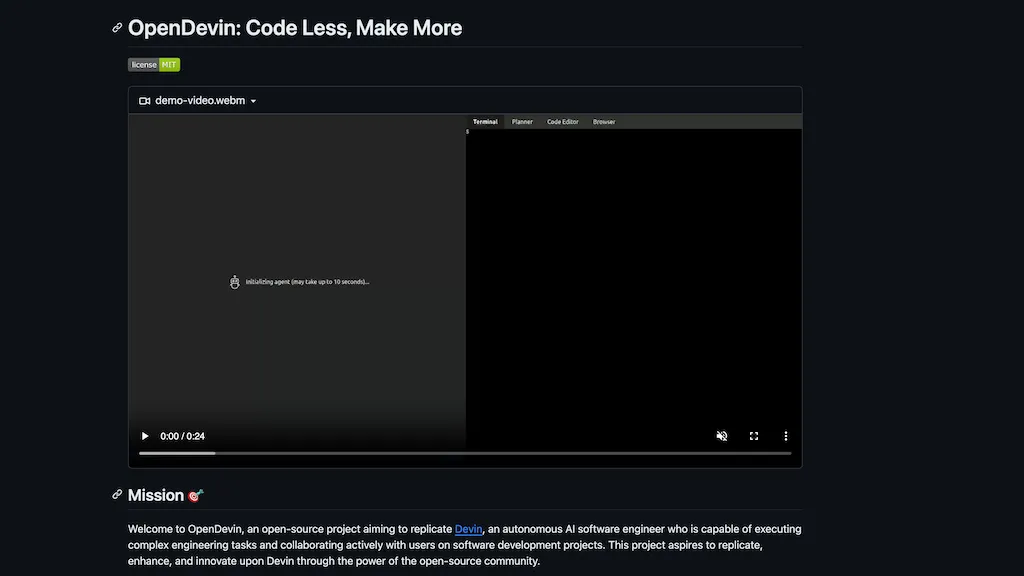The image size is (1024, 576).
Task: Expand the demo-video.webm dropdown caret
Action: 253,101
